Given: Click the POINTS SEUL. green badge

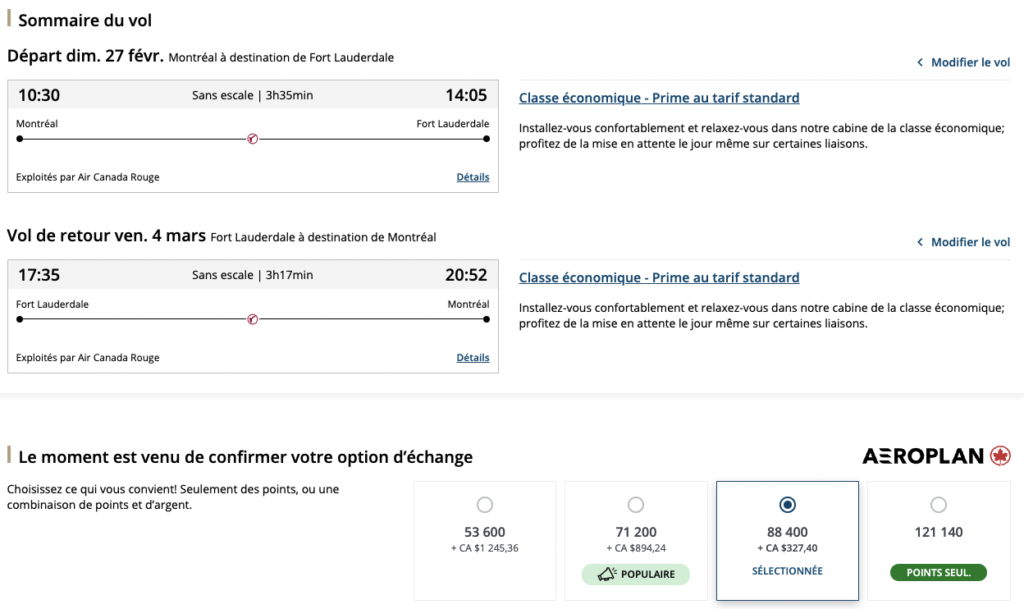Looking at the screenshot, I should click(x=938, y=573).
